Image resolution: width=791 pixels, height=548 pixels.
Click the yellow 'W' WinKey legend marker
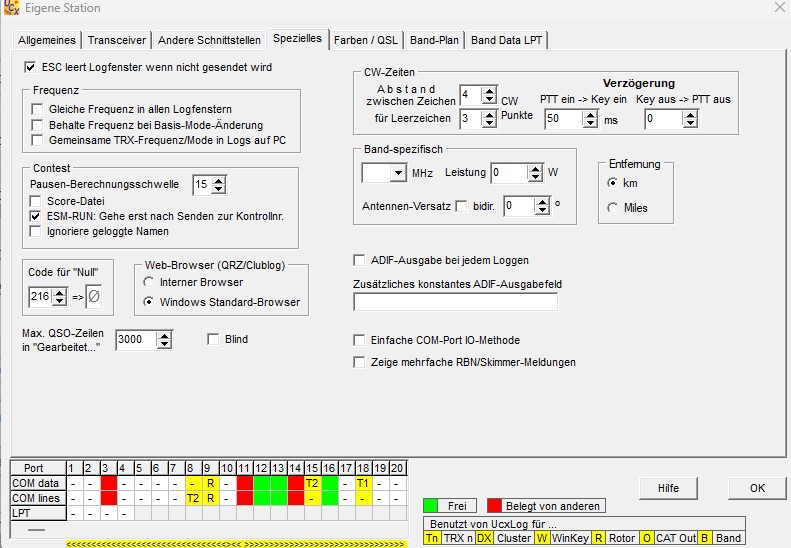[x=541, y=537]
